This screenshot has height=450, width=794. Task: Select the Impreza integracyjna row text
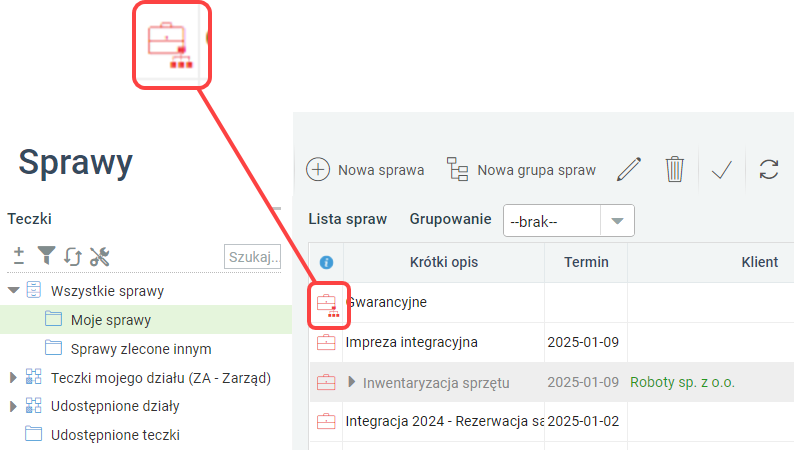coord(411,342)
